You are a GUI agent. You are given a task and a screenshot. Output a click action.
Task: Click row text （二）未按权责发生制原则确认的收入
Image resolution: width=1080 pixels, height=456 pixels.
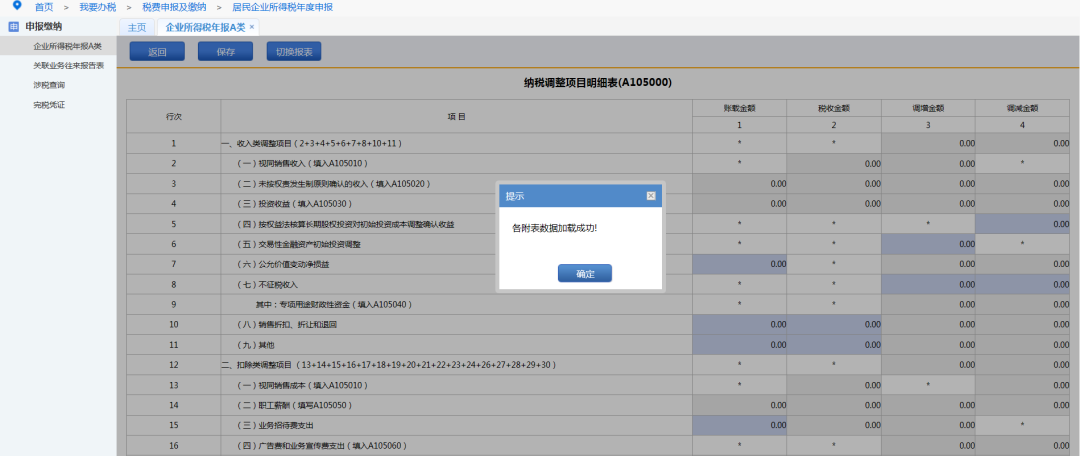333,184
